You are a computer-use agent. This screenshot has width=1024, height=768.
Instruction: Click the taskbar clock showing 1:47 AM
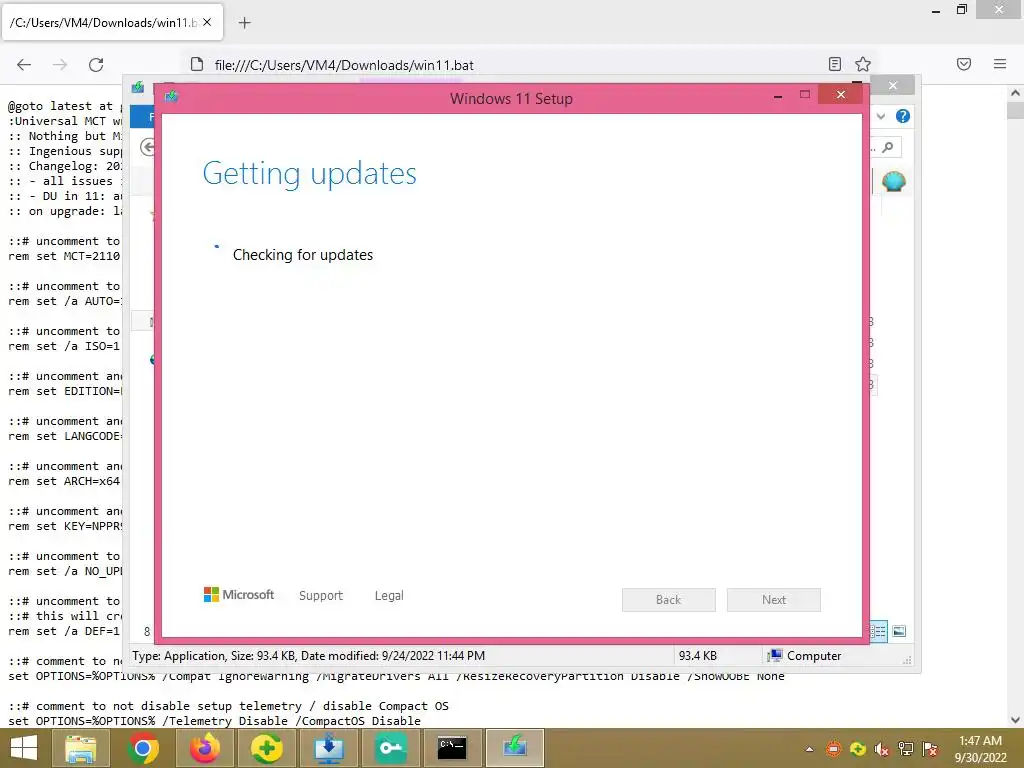coord(980,749)
